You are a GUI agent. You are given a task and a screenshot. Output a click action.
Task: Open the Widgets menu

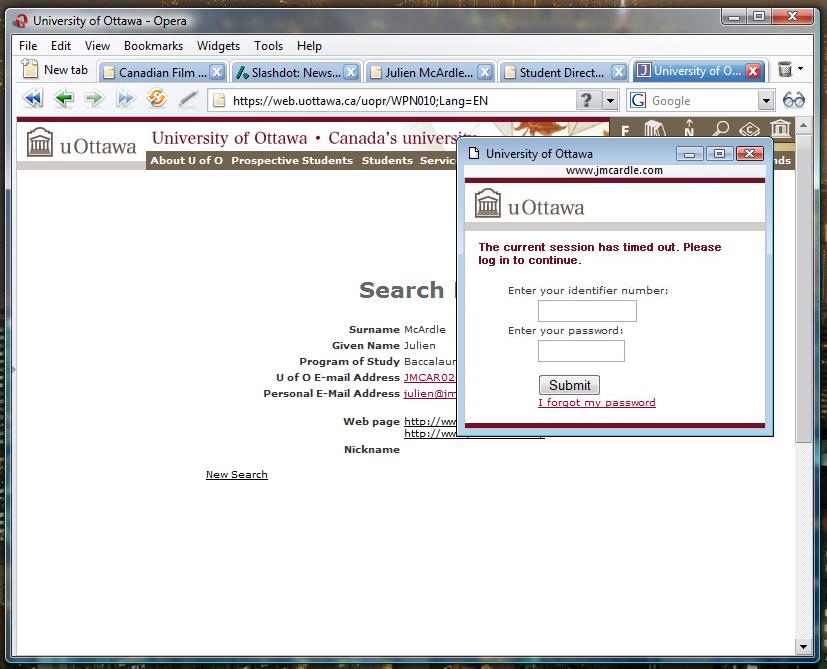coord(218,46)
